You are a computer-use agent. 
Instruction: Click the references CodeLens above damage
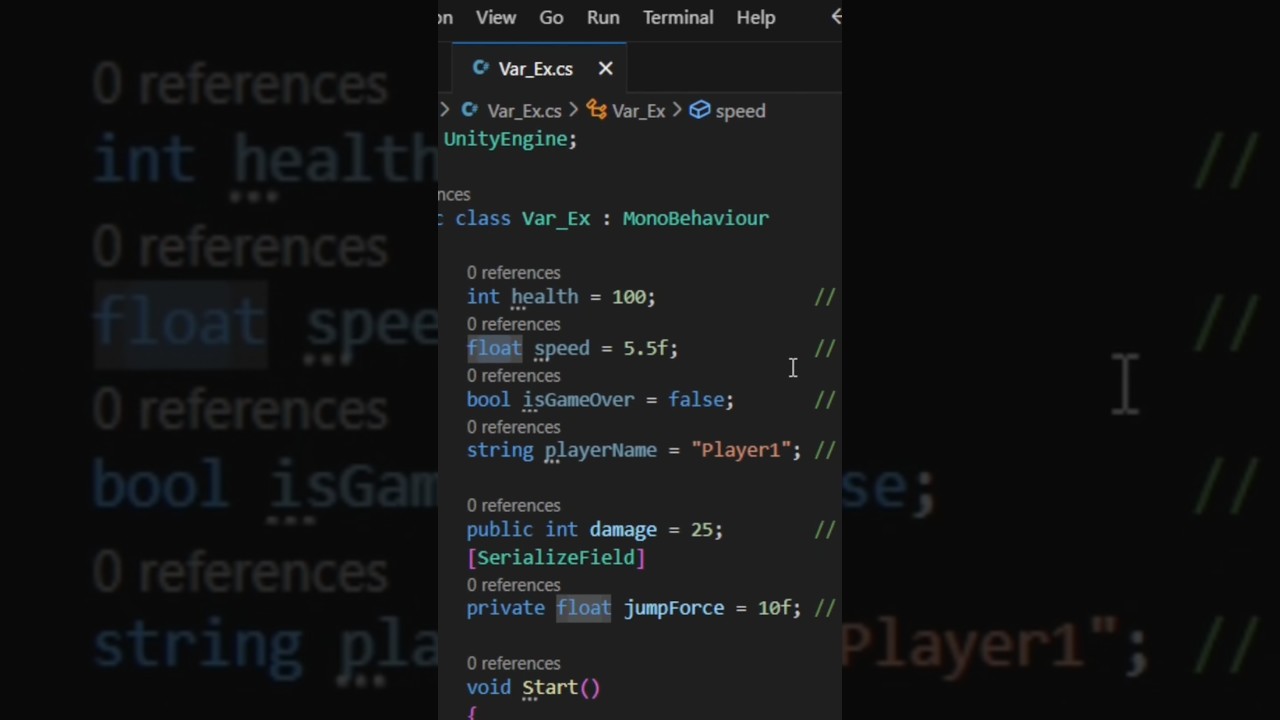514,506
